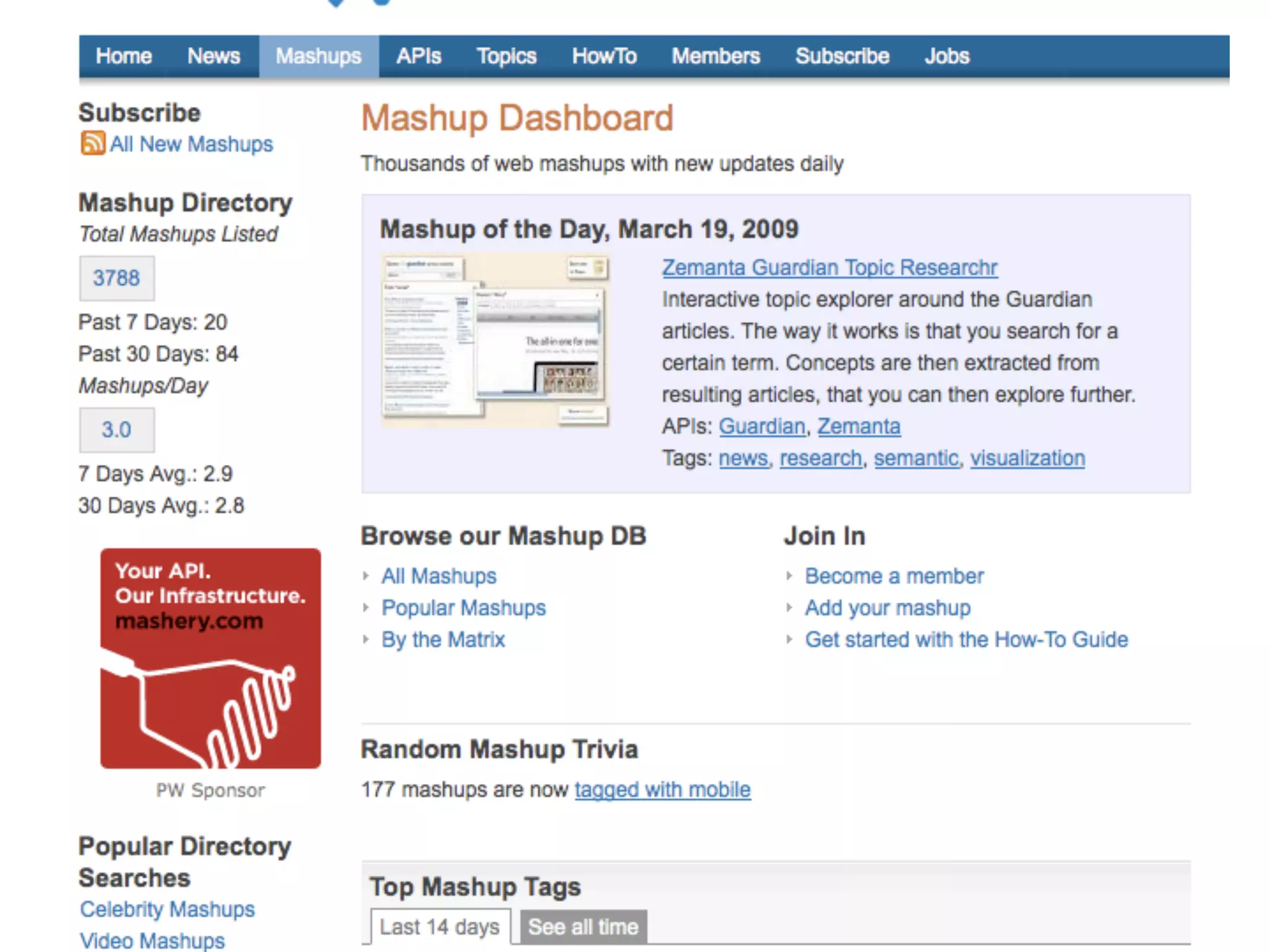Open the Mashups navigation tab
The image size is (1270, 952).
tap(318, 56)
